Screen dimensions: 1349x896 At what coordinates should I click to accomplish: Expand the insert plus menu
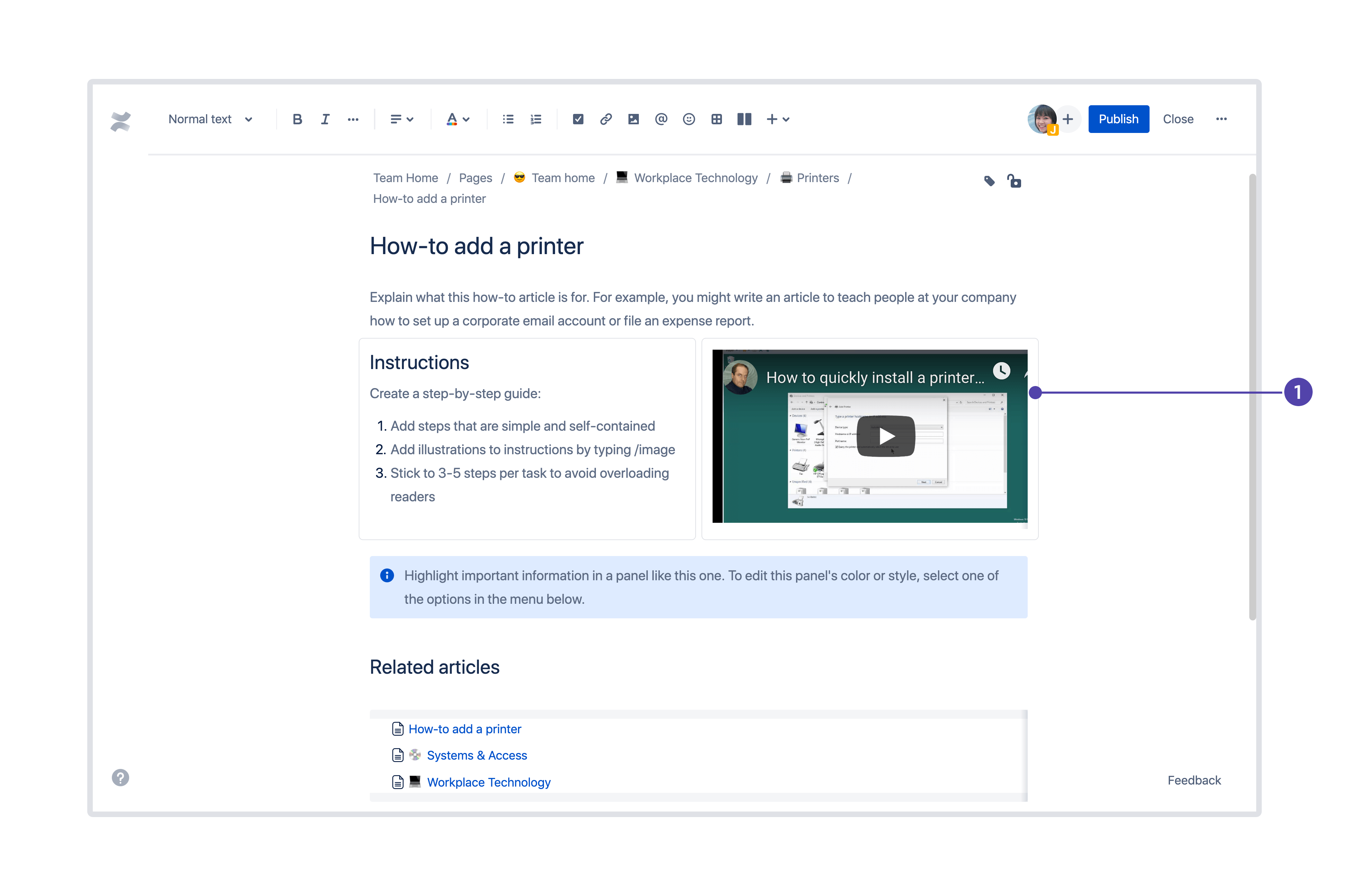778,119
